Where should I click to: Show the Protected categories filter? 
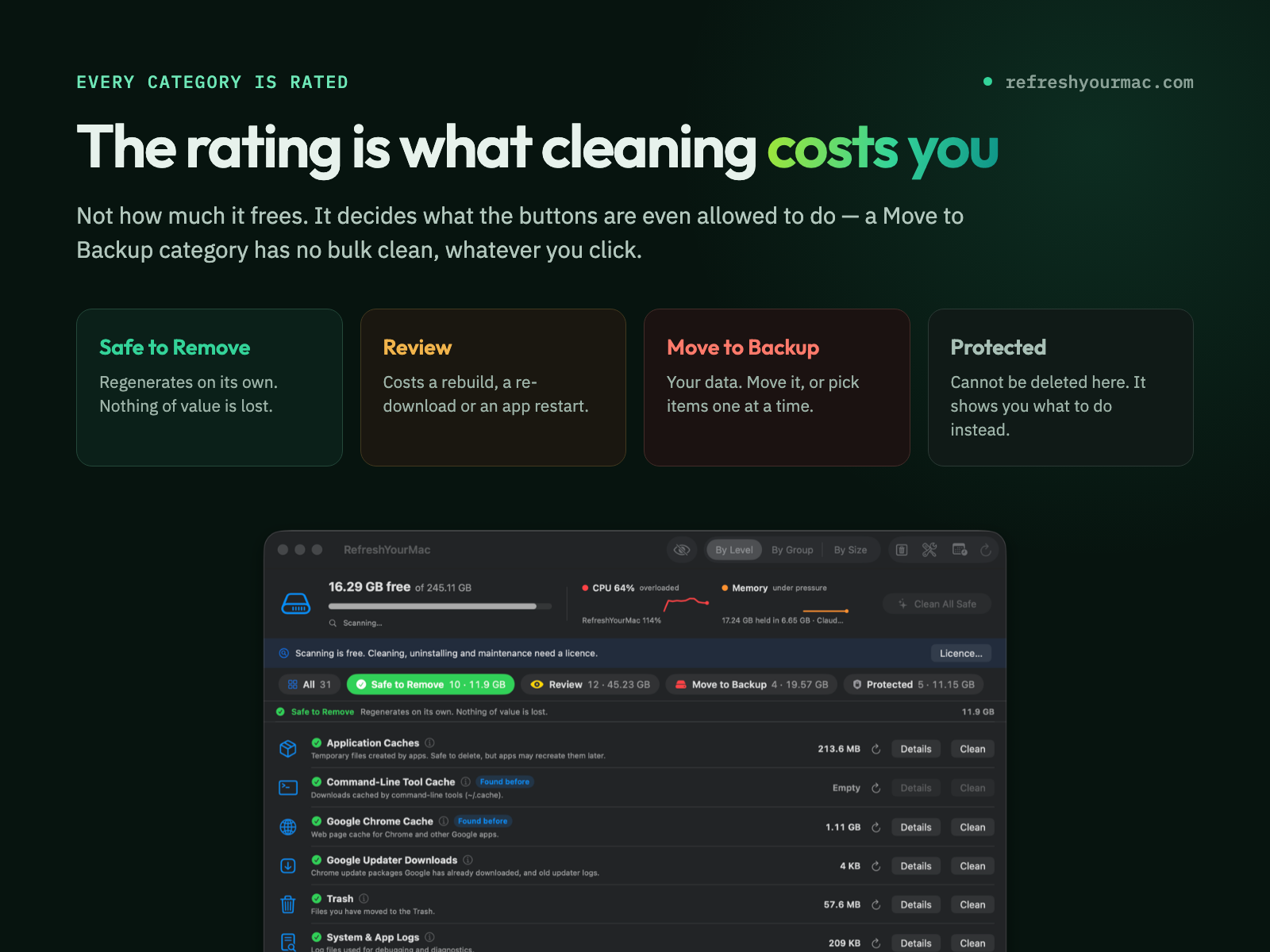point(913,685)
